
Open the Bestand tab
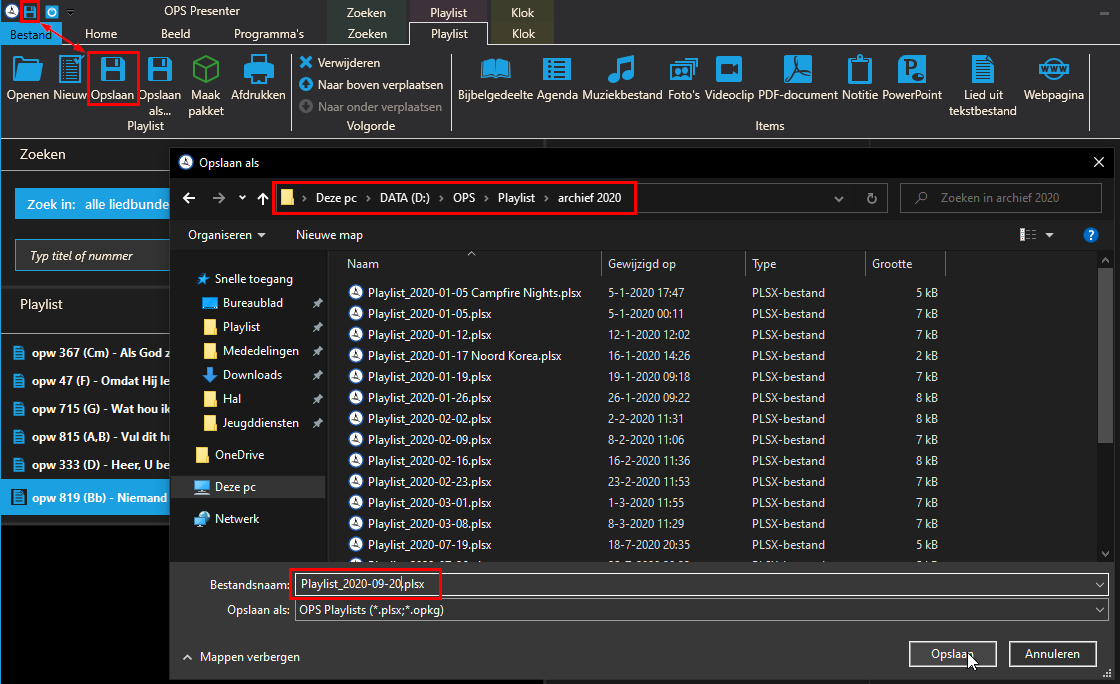click(x=31, y=34)
